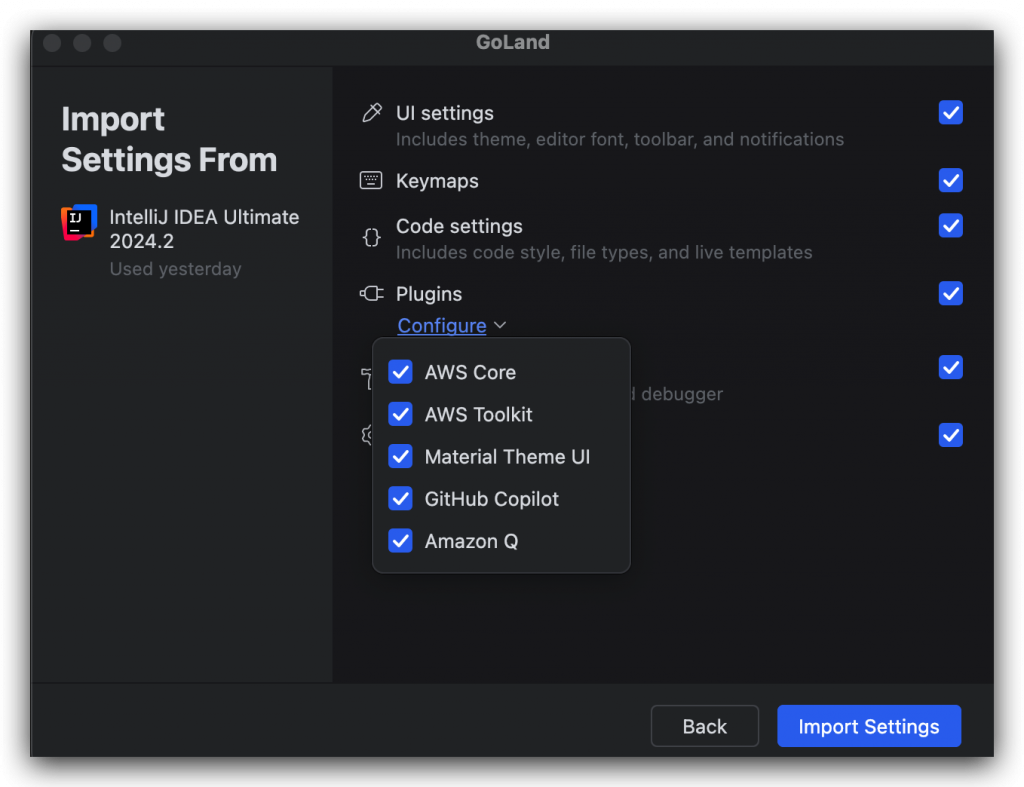This screenshot has width=1024, height=787.
Task: Click the IntelliJ IDEA Ultimate logo icon
Action: click(x=79, y=221)
